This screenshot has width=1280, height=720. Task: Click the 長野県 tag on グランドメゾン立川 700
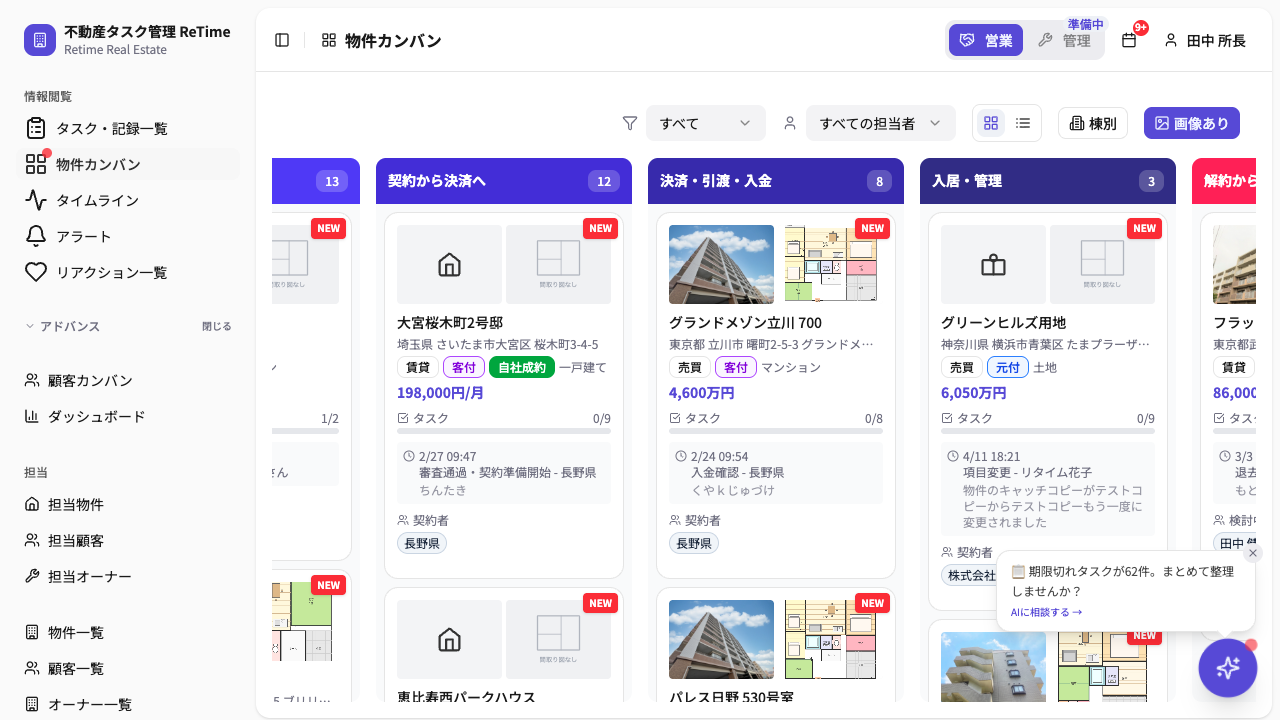tap(694, 543)
